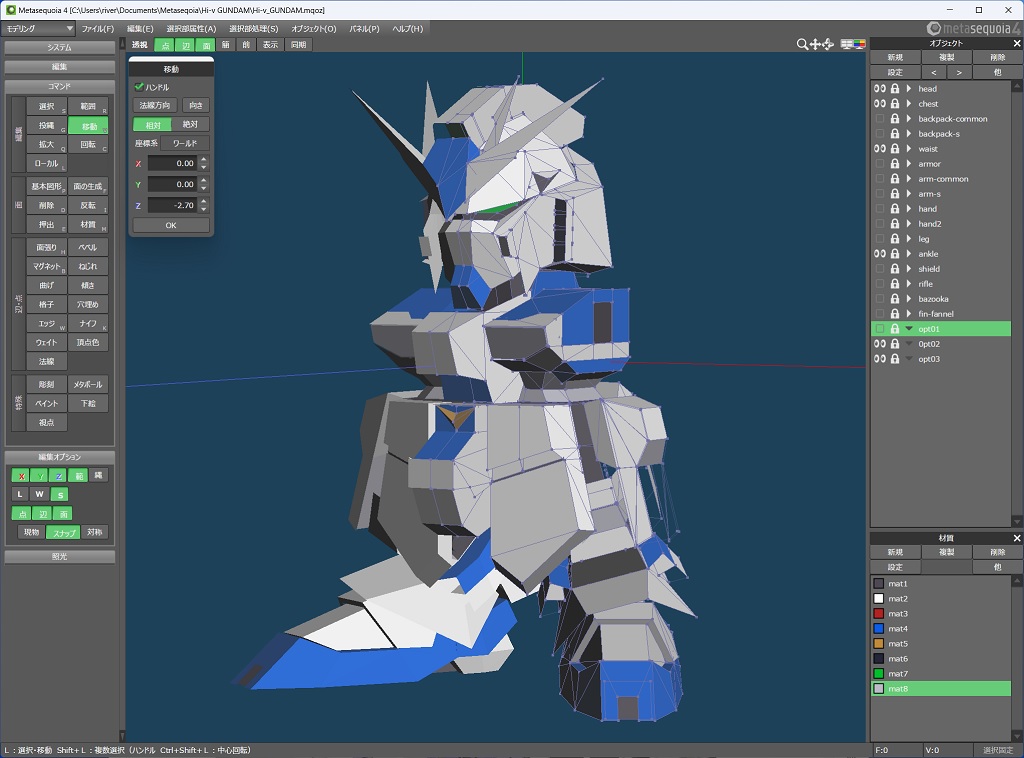Hide the chest object via eye icon
The image size is (1024, 758).
click(x=880, y=104)
